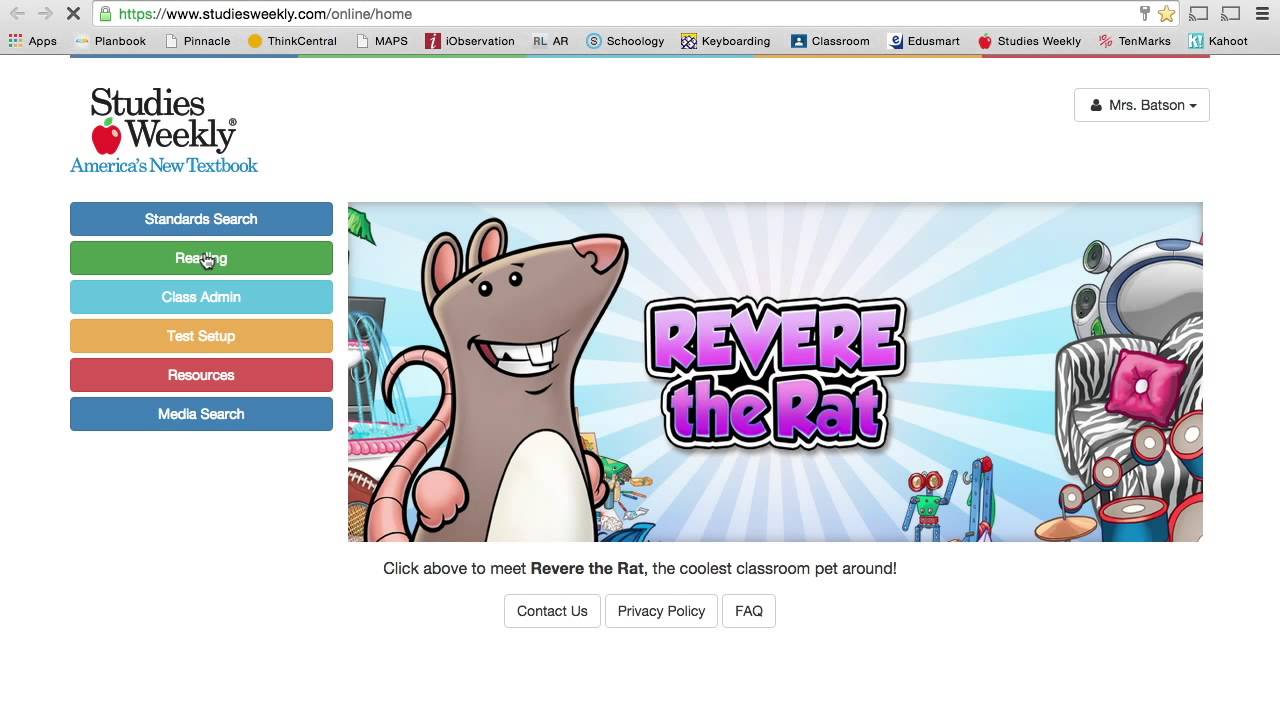
Task: Open the Edusmart bookmark
Action: [924, 41]
